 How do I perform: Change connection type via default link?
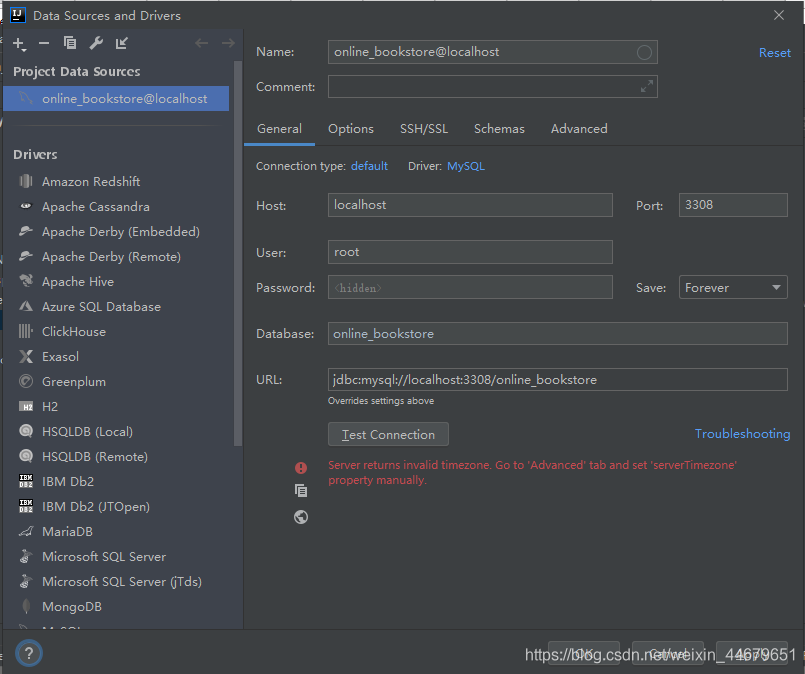(x=369, y=166)
